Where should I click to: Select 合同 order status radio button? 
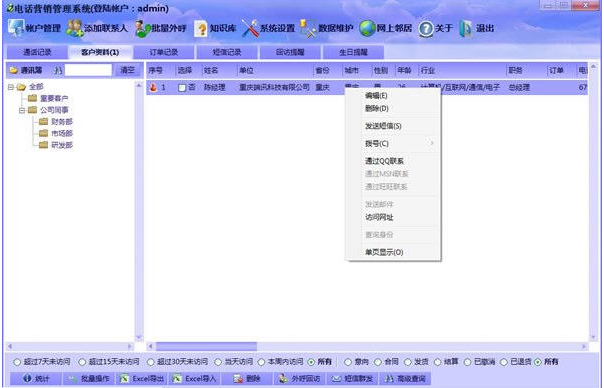pyautogui.click(x=378, y=362)
